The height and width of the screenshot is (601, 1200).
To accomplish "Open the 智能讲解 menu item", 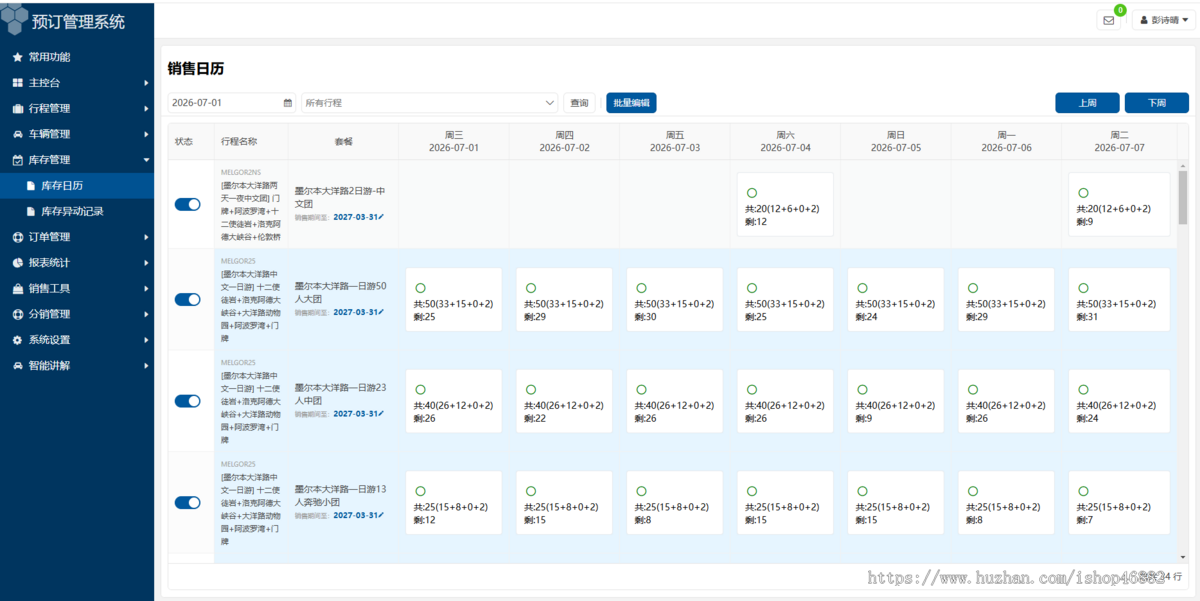I will [77, 366].
